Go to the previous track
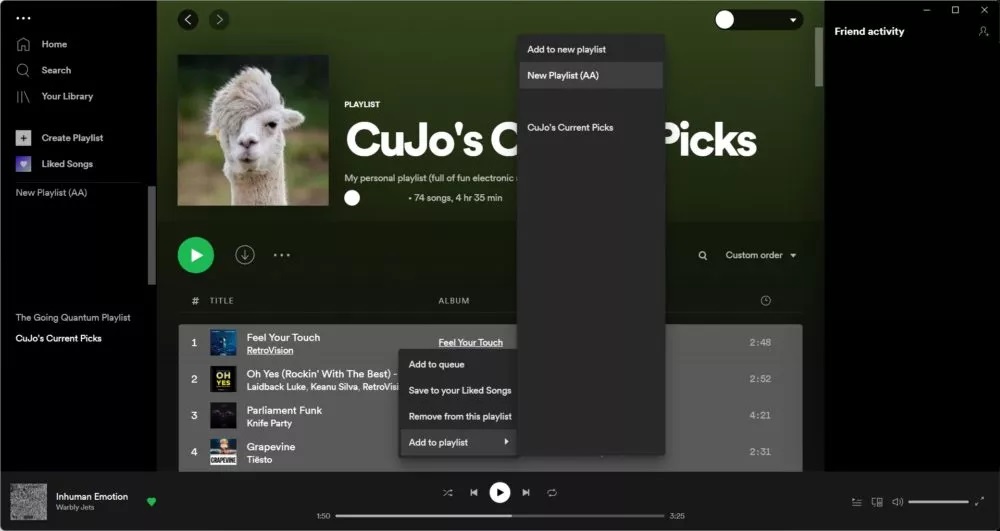Screen dimensions: 1000x531 pos(474,492)
